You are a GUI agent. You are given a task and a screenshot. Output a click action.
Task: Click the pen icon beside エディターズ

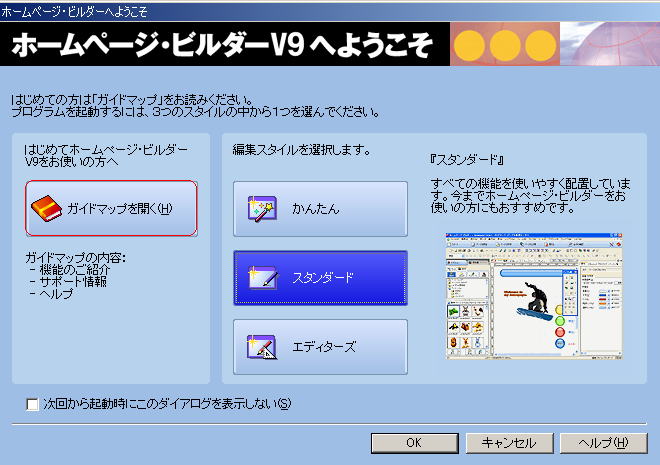(x=261, y=347)
